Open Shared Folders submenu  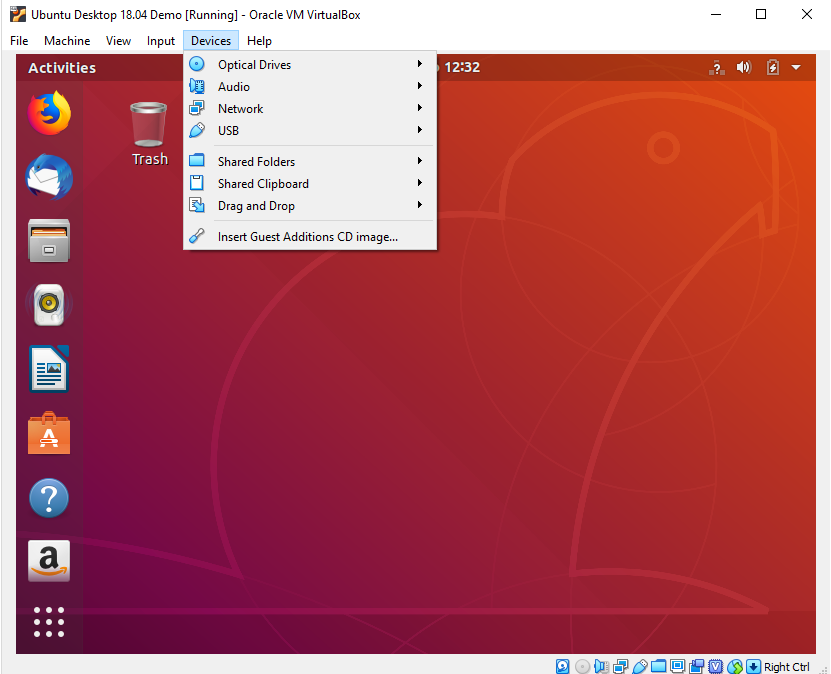tap(310, 161)
